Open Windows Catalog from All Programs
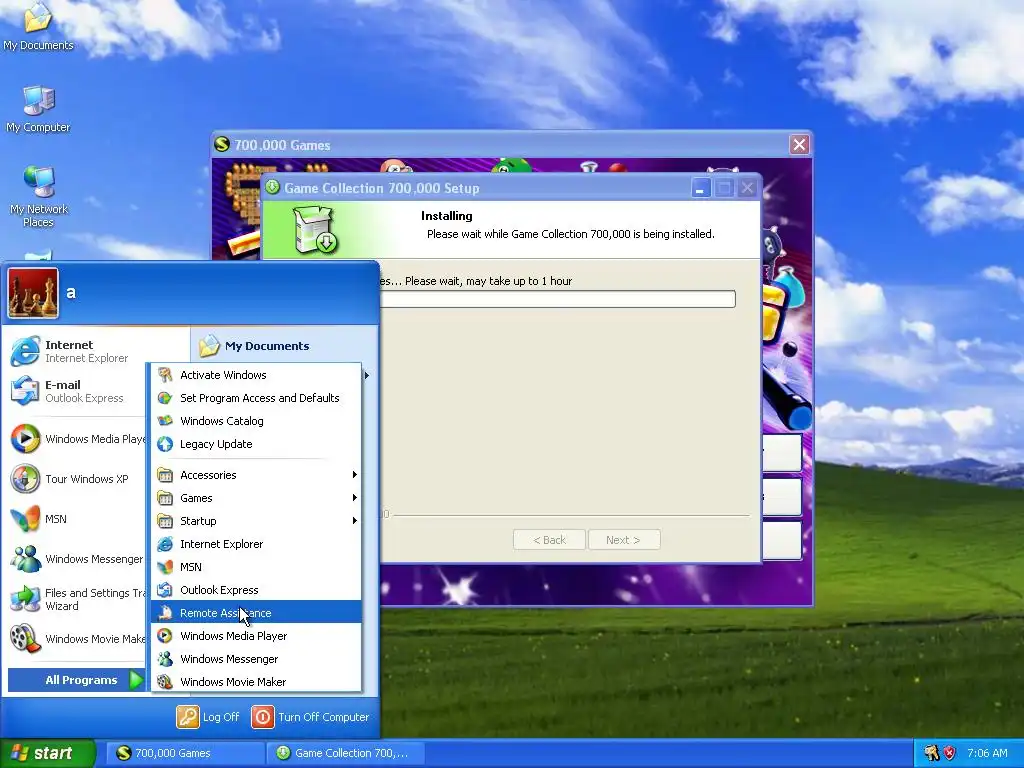The image size is (1024, 768). tap(256, 421)
